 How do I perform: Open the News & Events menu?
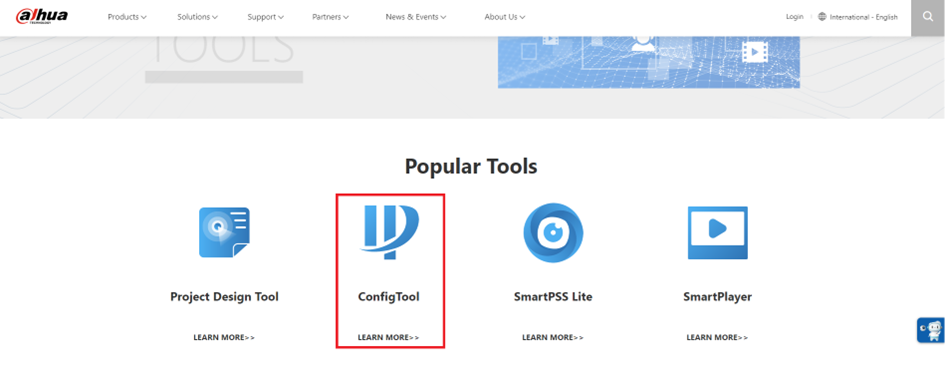416,17
